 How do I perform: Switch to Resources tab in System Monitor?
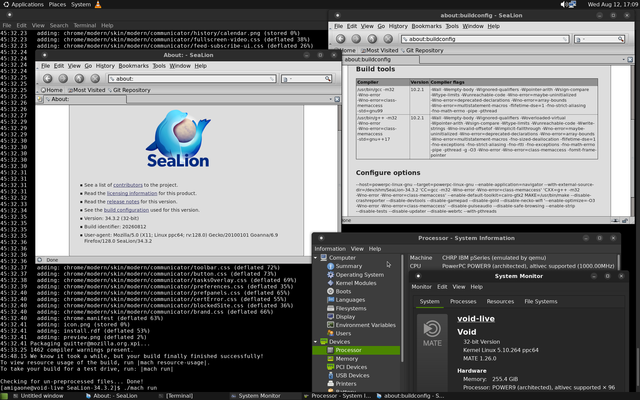[500, 302]
